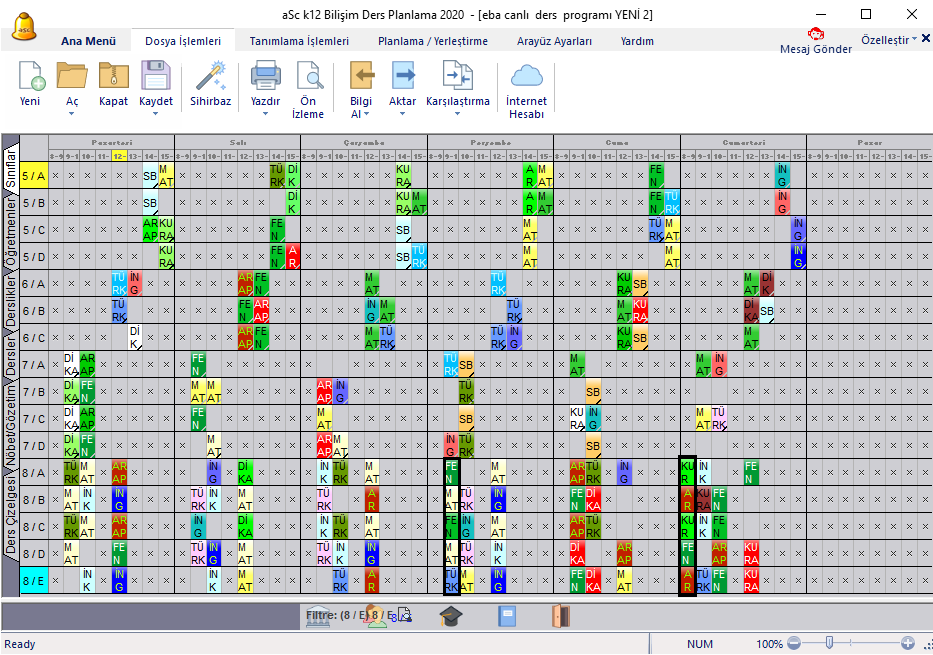Viewport: 933px width, 655px height.
Task: Expand the Bilgi Al dropdown arrow
Action: (x=367, y=114)
